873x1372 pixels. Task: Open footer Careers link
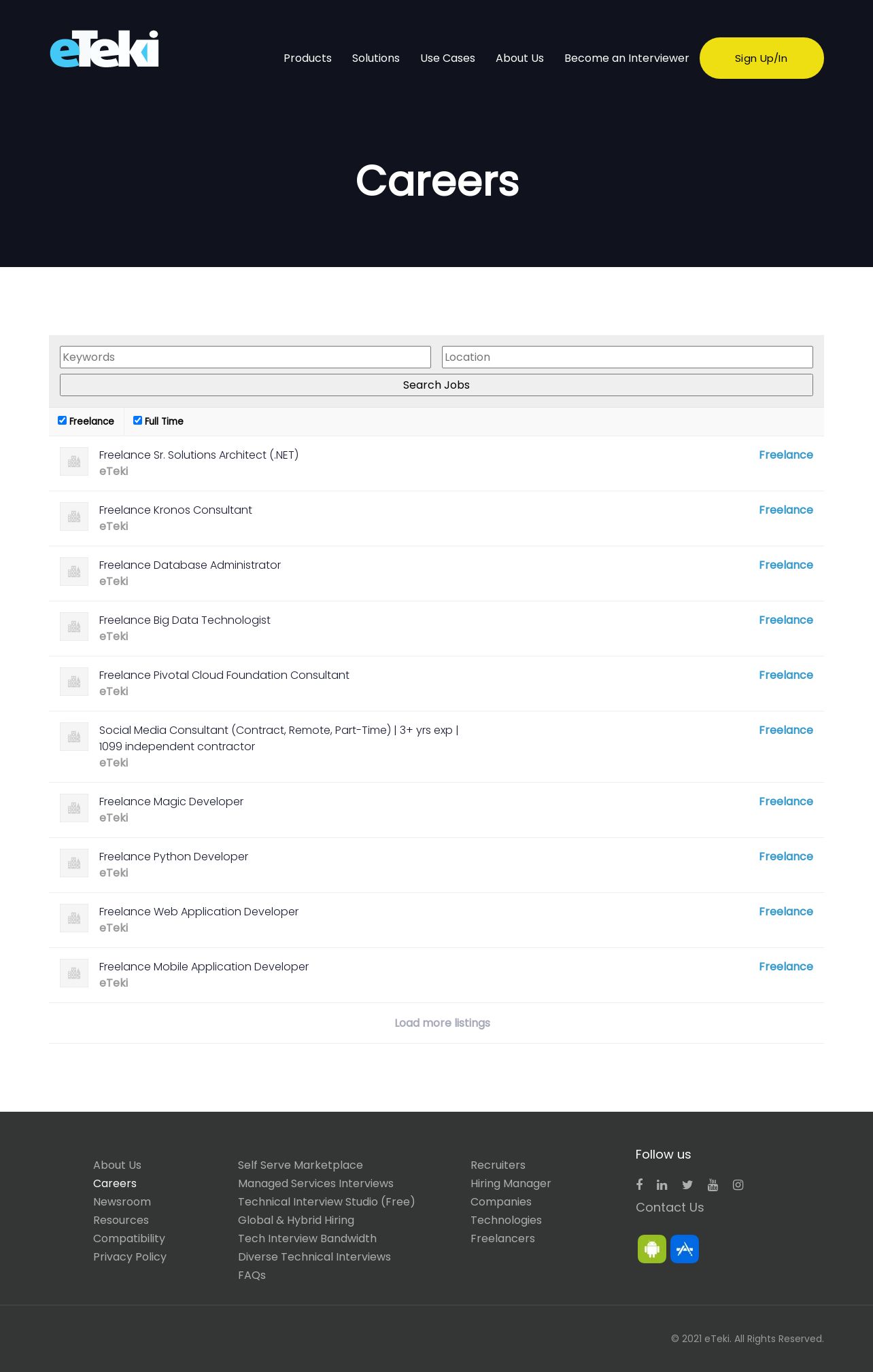(115, 1183)
